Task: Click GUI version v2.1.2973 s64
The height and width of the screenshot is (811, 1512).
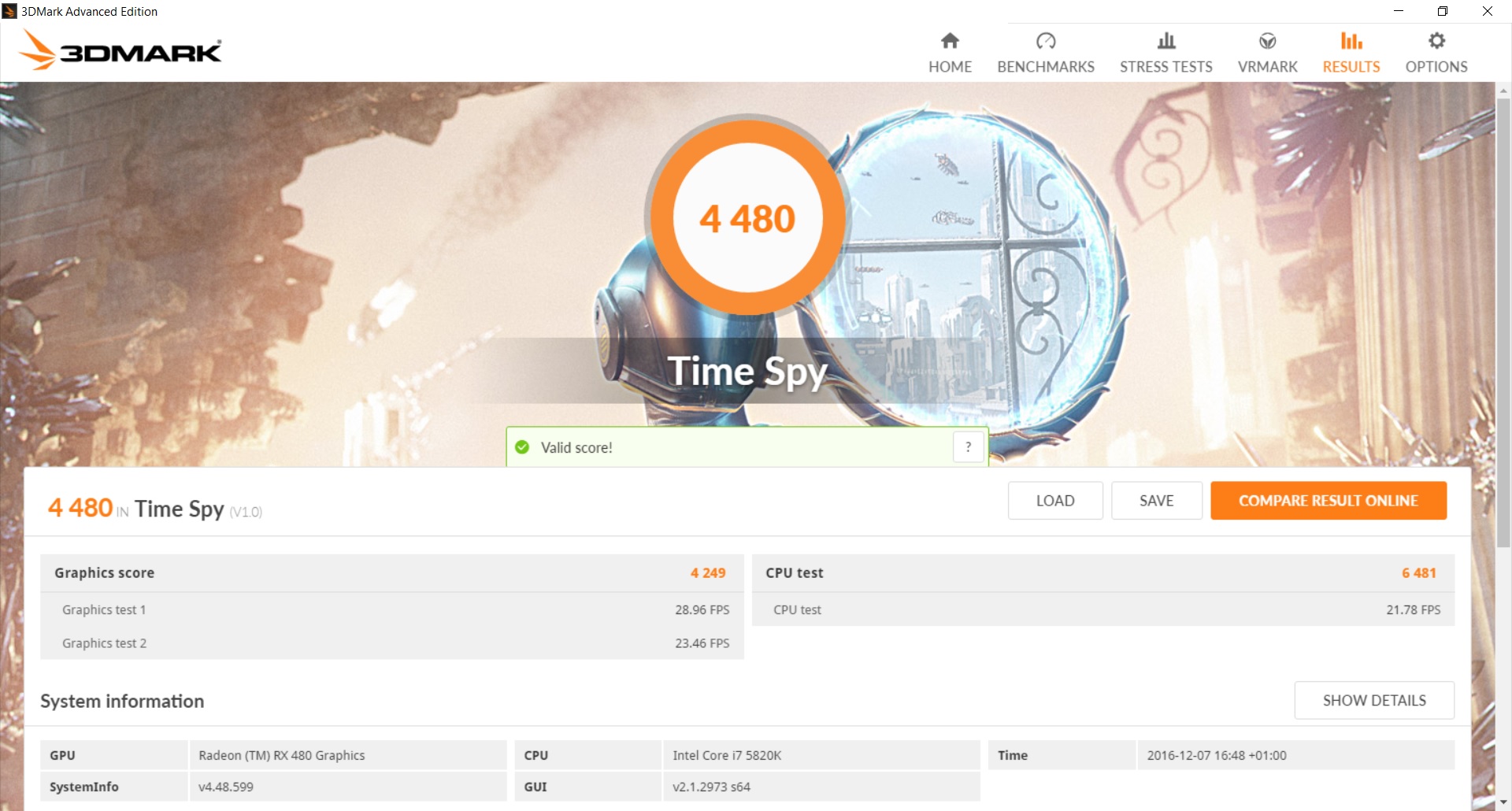Action: click(711, 787)
